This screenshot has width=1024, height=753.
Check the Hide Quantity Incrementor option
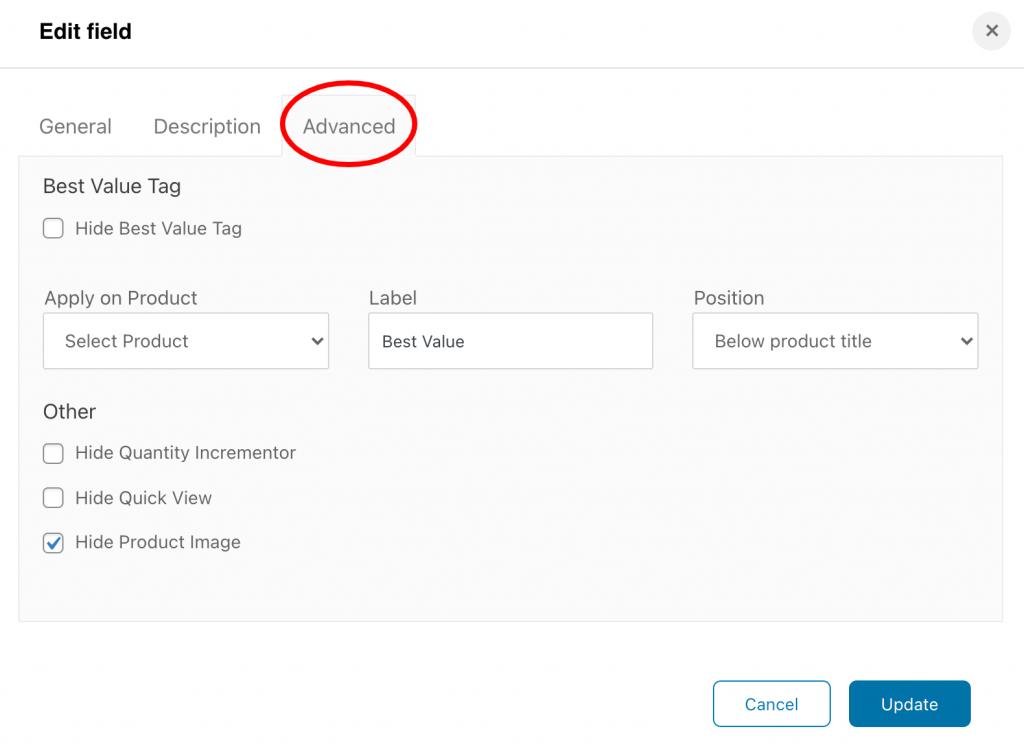[x=54, y=453]
